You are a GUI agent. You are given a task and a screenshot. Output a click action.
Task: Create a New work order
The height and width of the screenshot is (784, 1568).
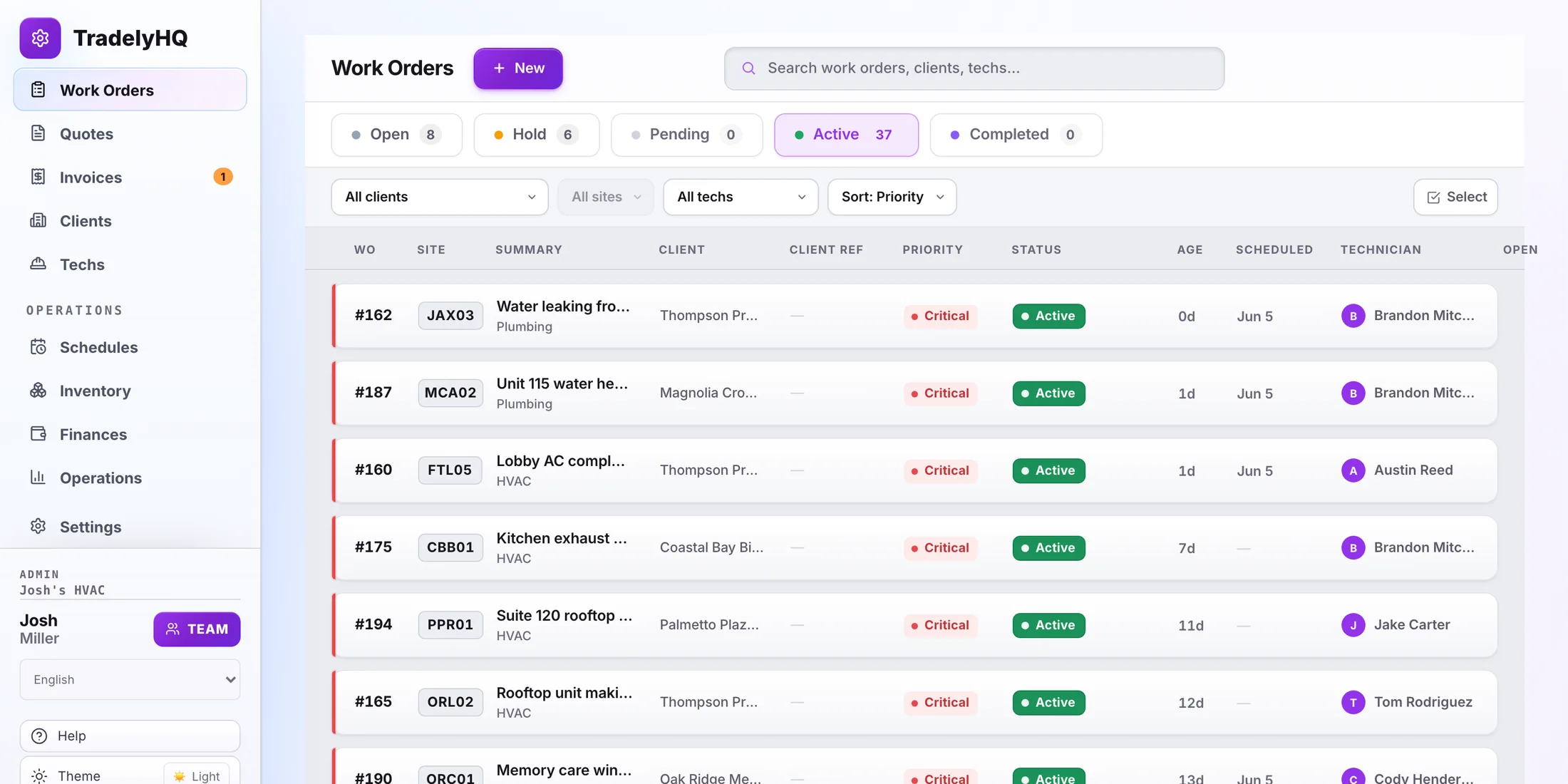(x=518, y=68)
